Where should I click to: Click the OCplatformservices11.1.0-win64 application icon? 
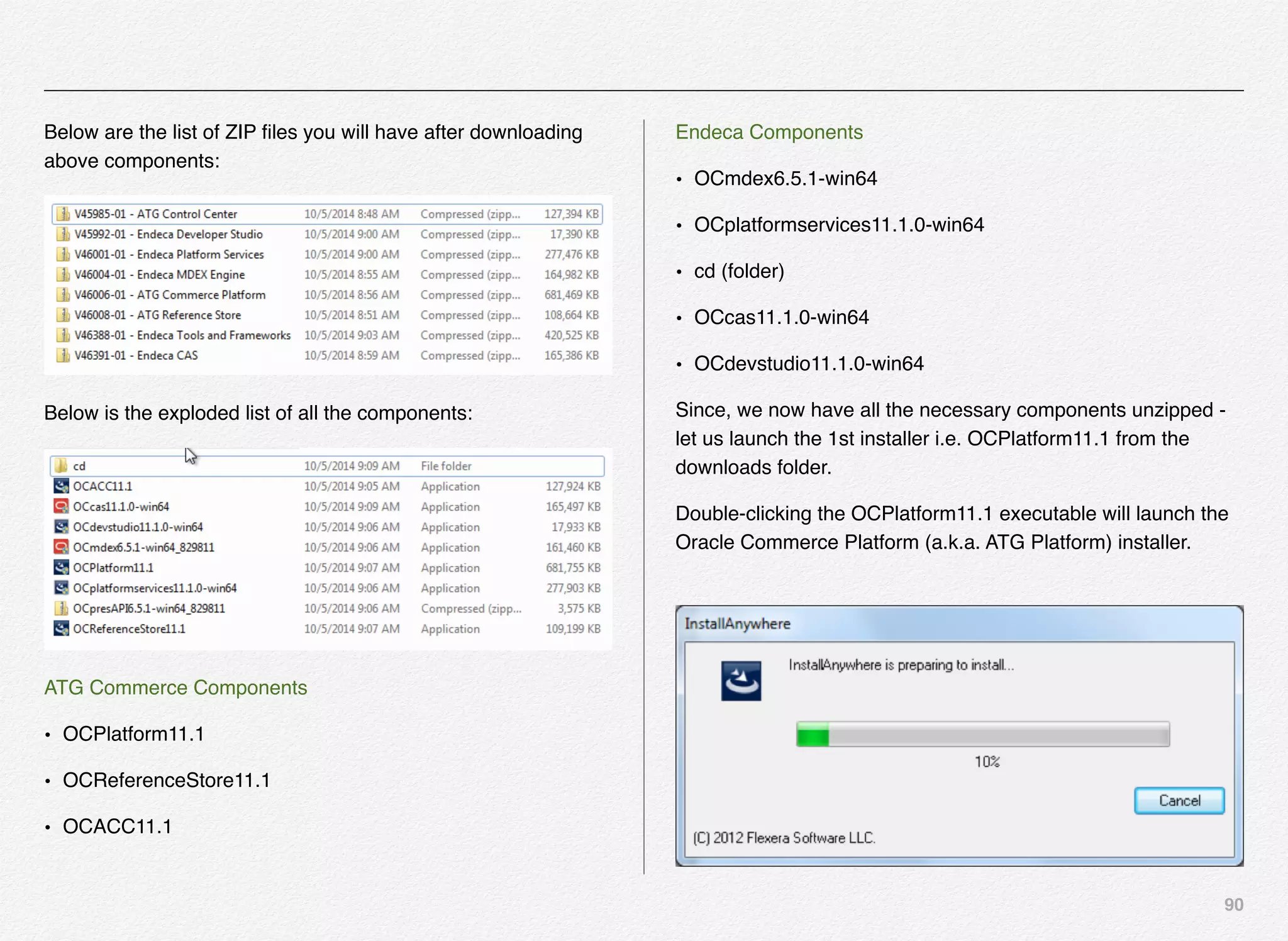[x=61, y=588]
